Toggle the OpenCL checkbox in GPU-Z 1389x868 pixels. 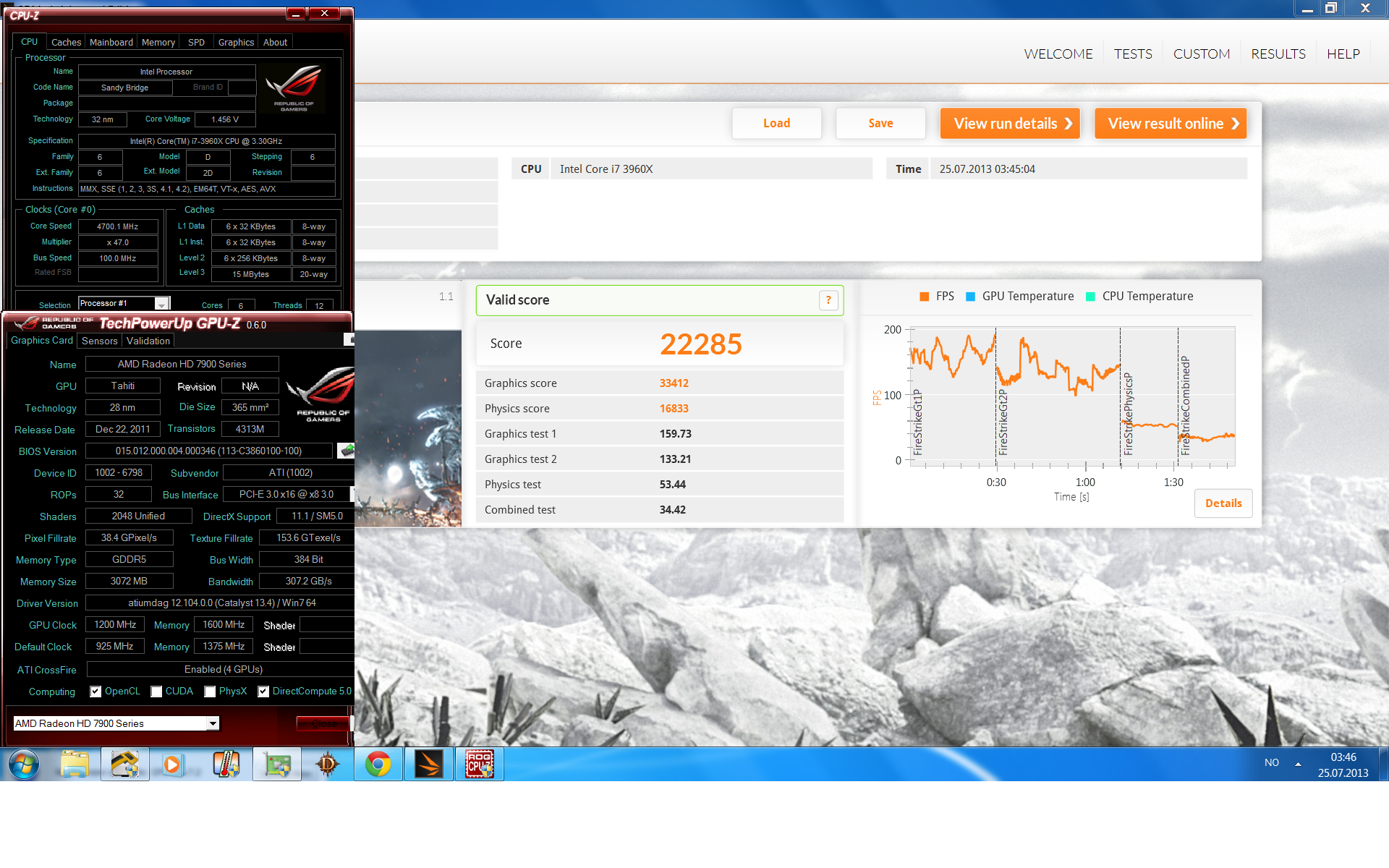[x=95, y=692]
